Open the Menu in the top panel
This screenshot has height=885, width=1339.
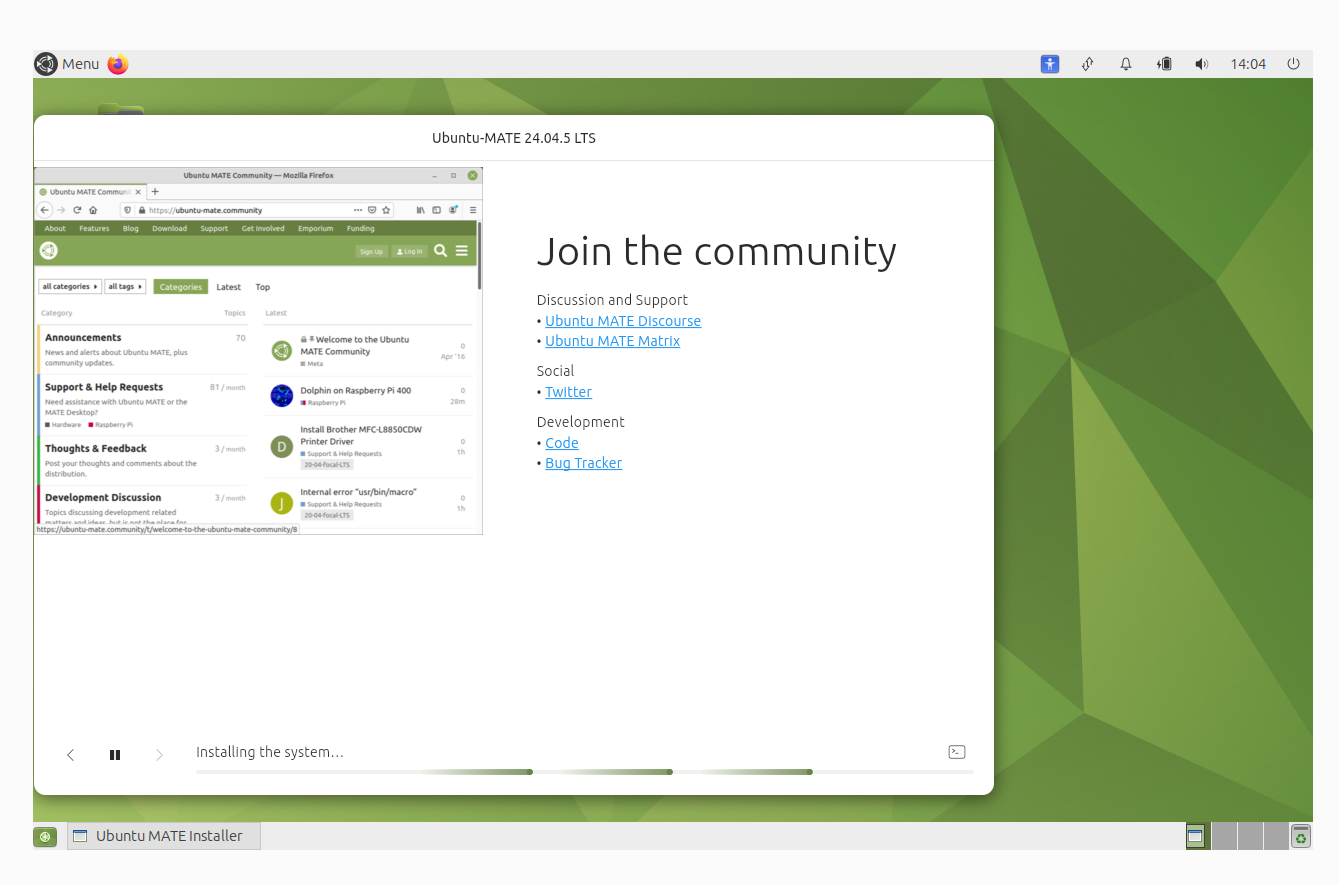click(x=67, y=64)
